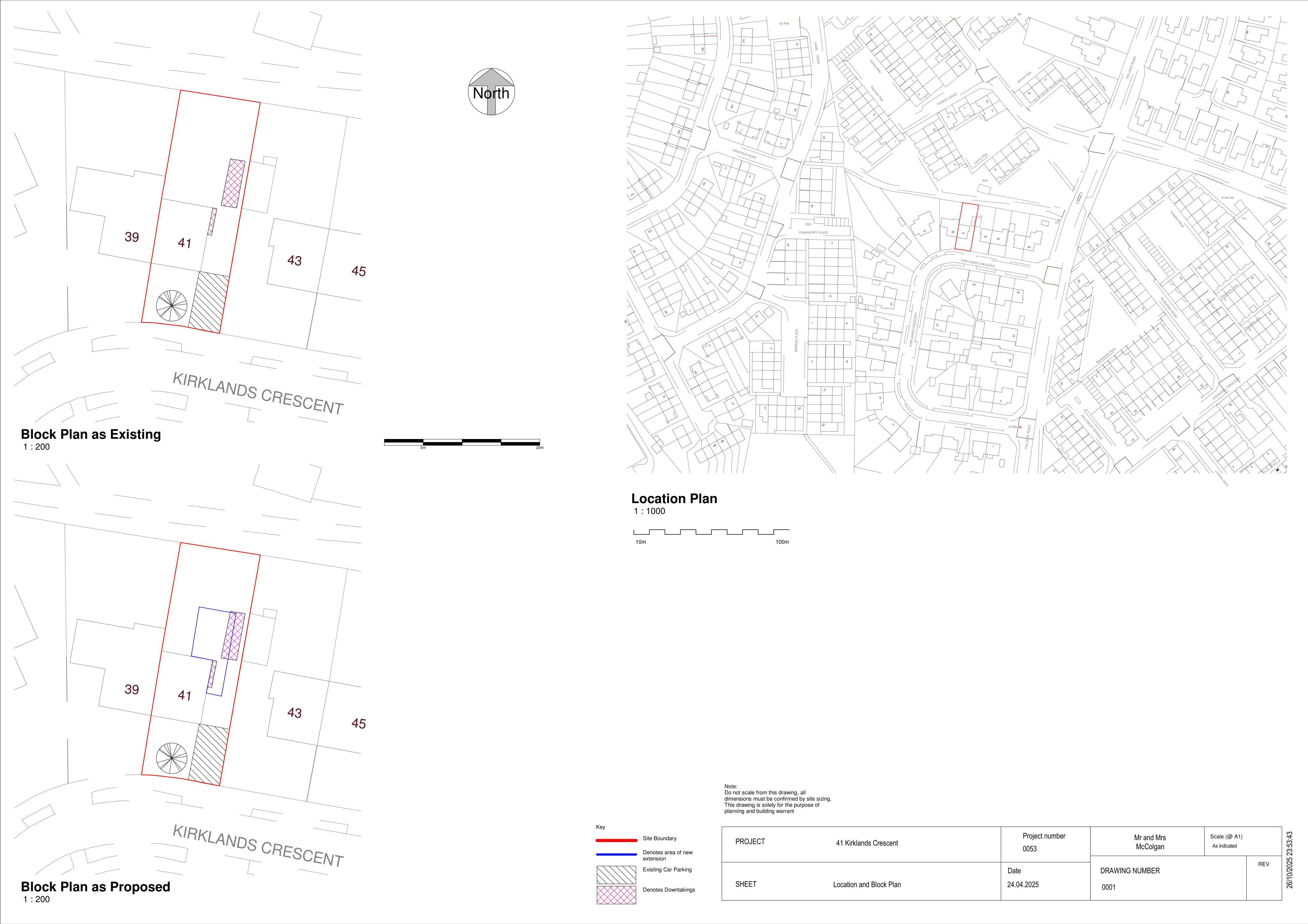Viewport: 1308px width, 924px height.
Task: Click the Existing Car Parking hatch sample in Key
Action: pos(616,875)
